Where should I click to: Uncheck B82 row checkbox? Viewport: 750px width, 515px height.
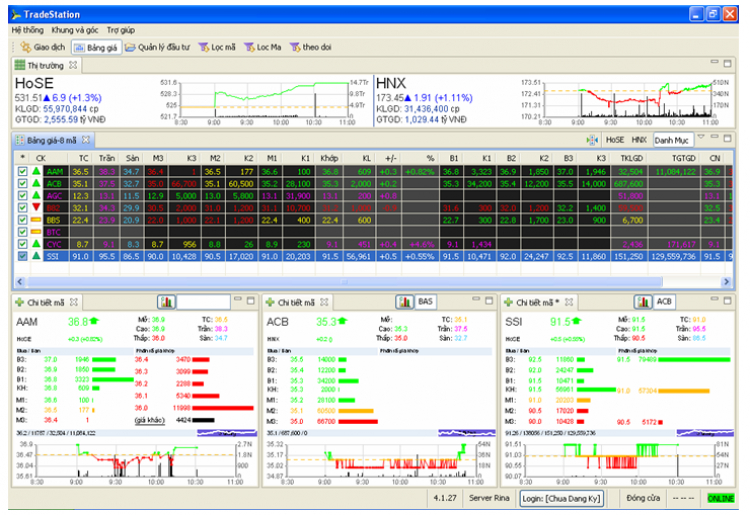coord(22,208)
